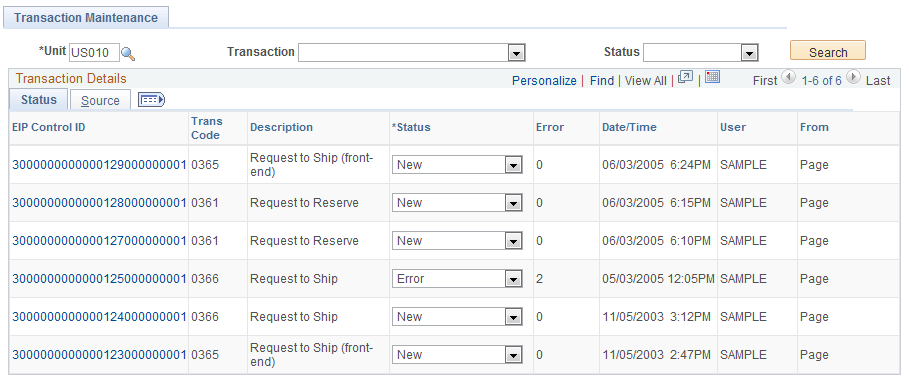Open the Unit lookup magnifier icon

(128, 54)
